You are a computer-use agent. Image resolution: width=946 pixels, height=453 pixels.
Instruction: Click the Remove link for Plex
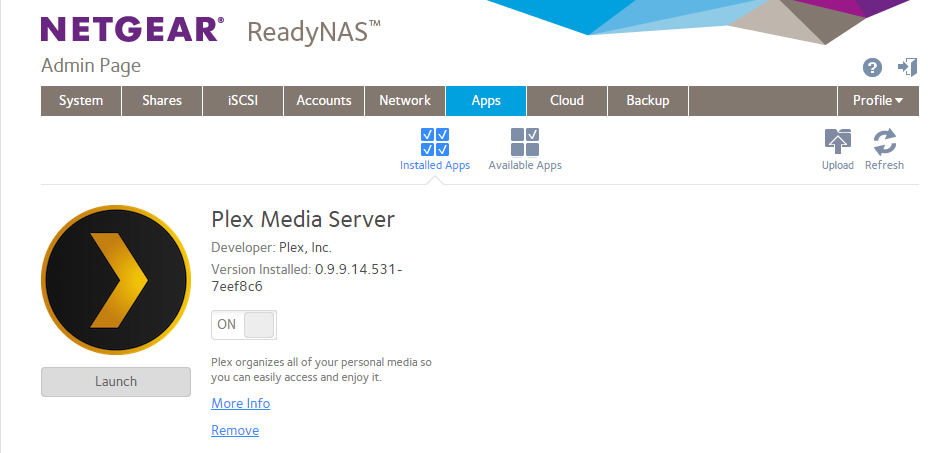coord(235,431)
